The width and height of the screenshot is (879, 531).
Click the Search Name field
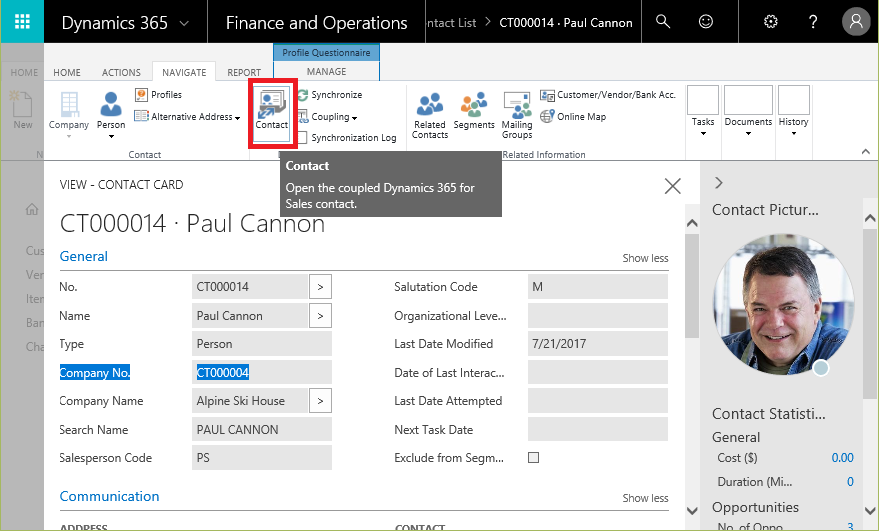pyautogui.click(x=262, y=430)
